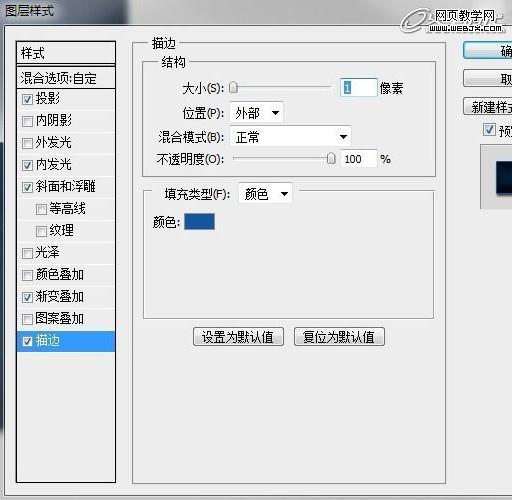Click the 不透明度 opacity slider handle
This screenshot has width=512, height=500.
point(331,159)
